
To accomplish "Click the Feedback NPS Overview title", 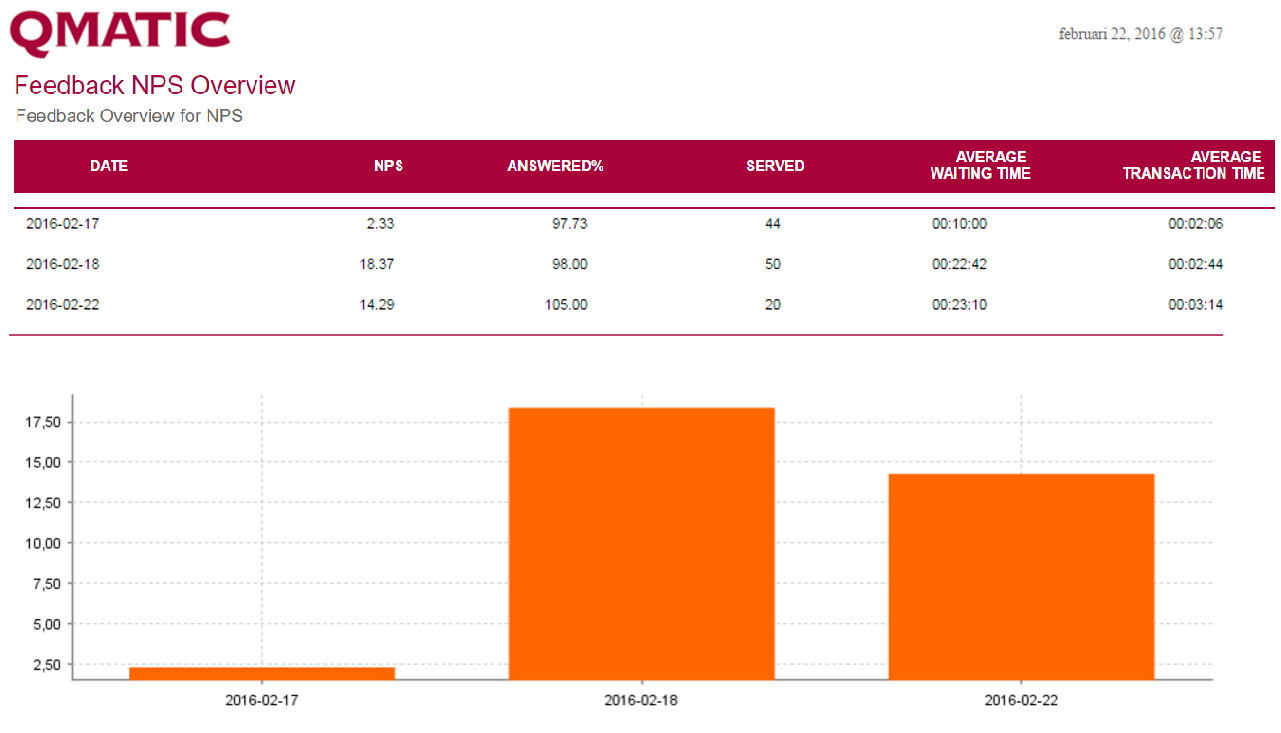I will pyautogui.click(x=155, y=85).
